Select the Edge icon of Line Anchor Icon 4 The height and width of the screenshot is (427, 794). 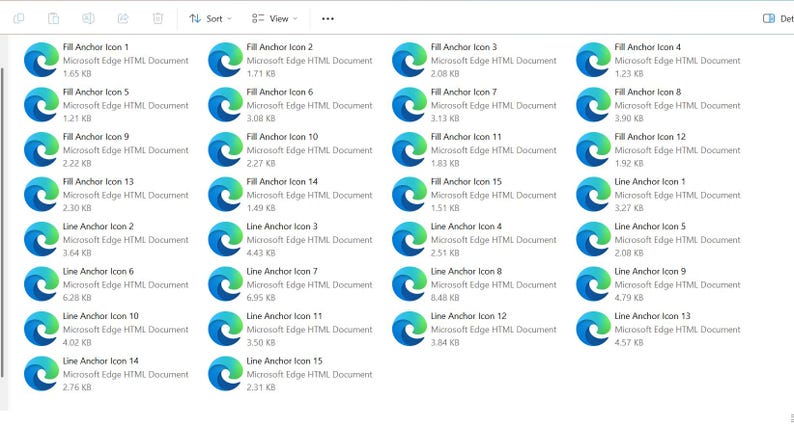pyautogui.click(x=409, y=239)
